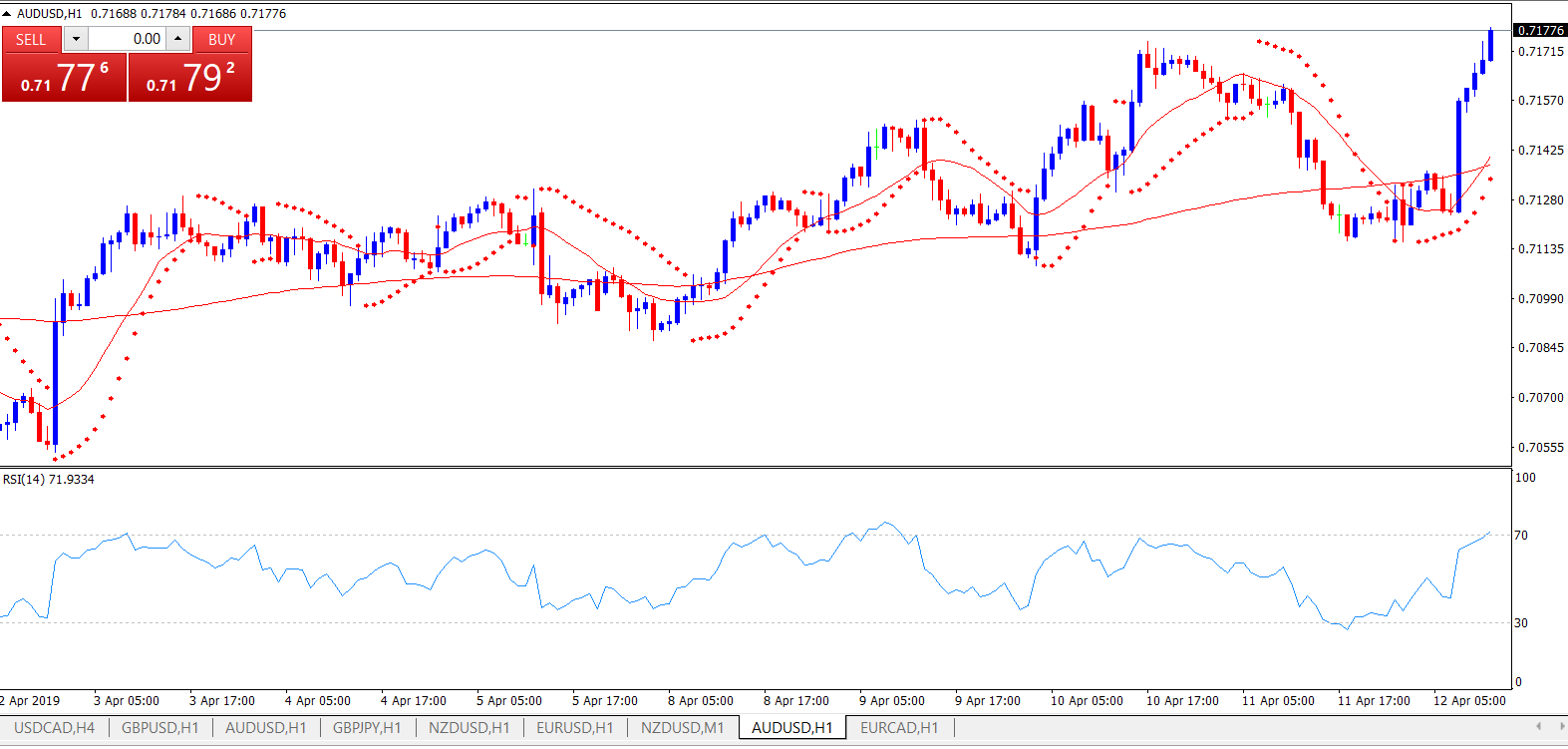Switch to the USDCAD,H4 chart tab
The width and height of the screenshot is (1568, 749).
(54, 728)
